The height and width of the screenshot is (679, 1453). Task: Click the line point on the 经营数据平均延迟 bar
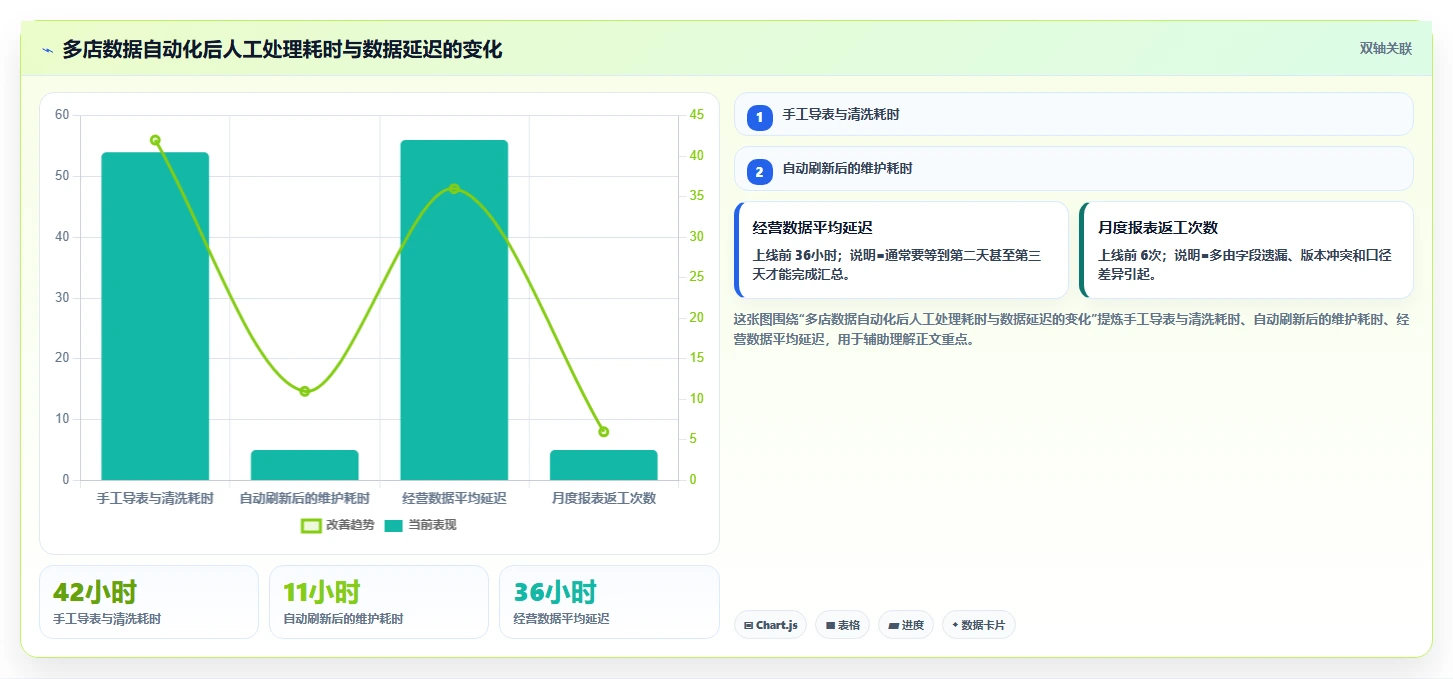coord(454,189)
